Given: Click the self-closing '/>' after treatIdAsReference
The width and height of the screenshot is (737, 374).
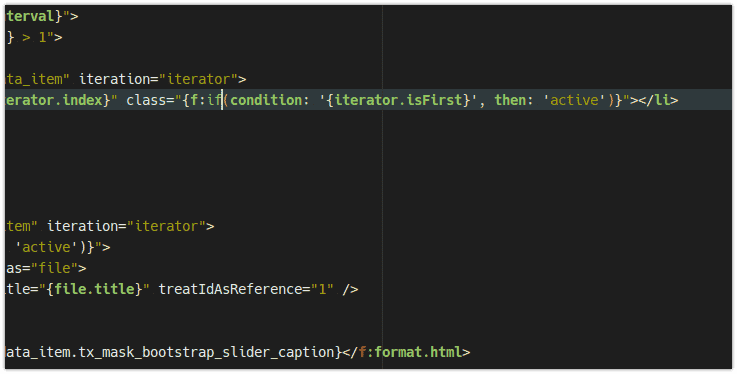Looking at the screenshot, I should pyautogui.click(x=350, y=289).
